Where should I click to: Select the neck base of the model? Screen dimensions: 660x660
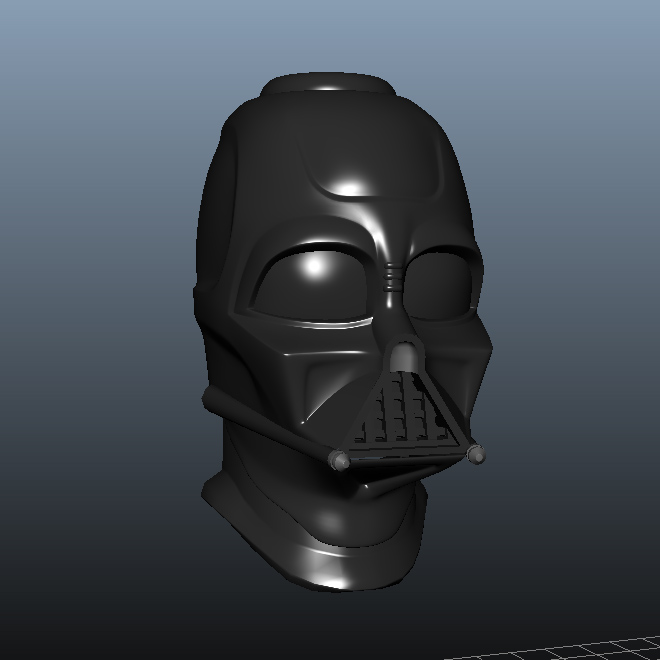coord(314,531)
